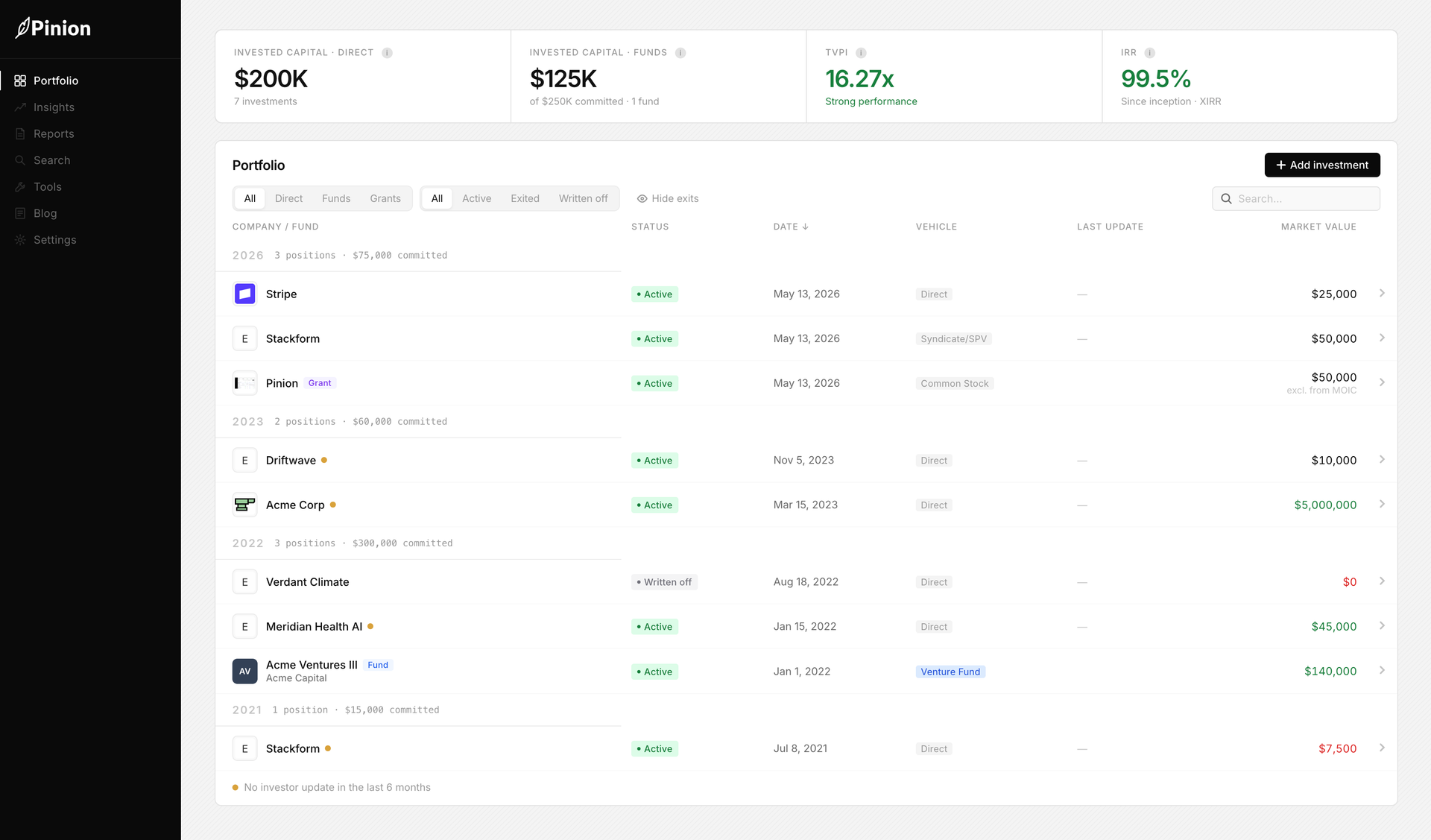
Task: Go to Insights in the sidebar
Action: coord(54,107)
